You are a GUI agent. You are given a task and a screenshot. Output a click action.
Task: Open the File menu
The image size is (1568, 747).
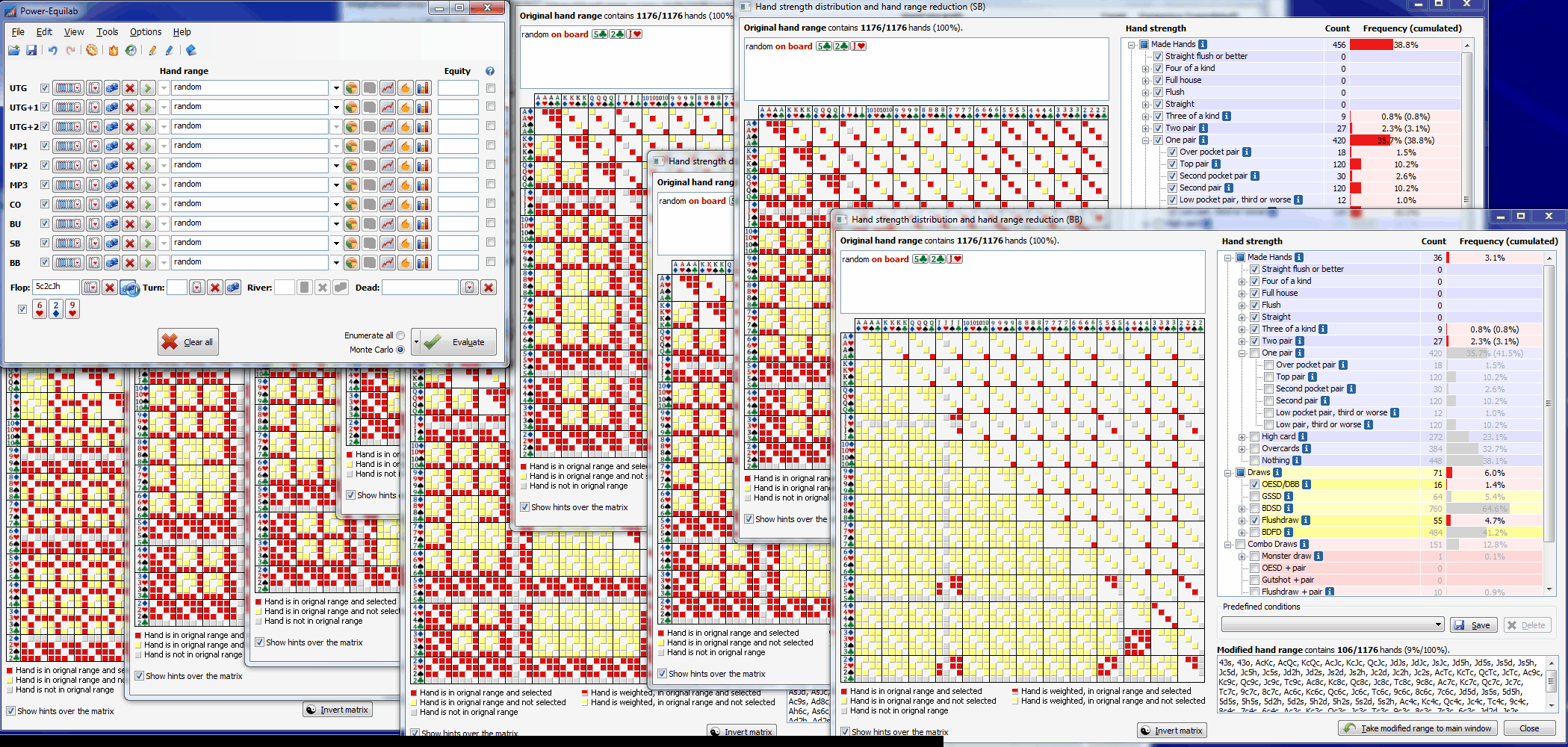click(18, 32)
